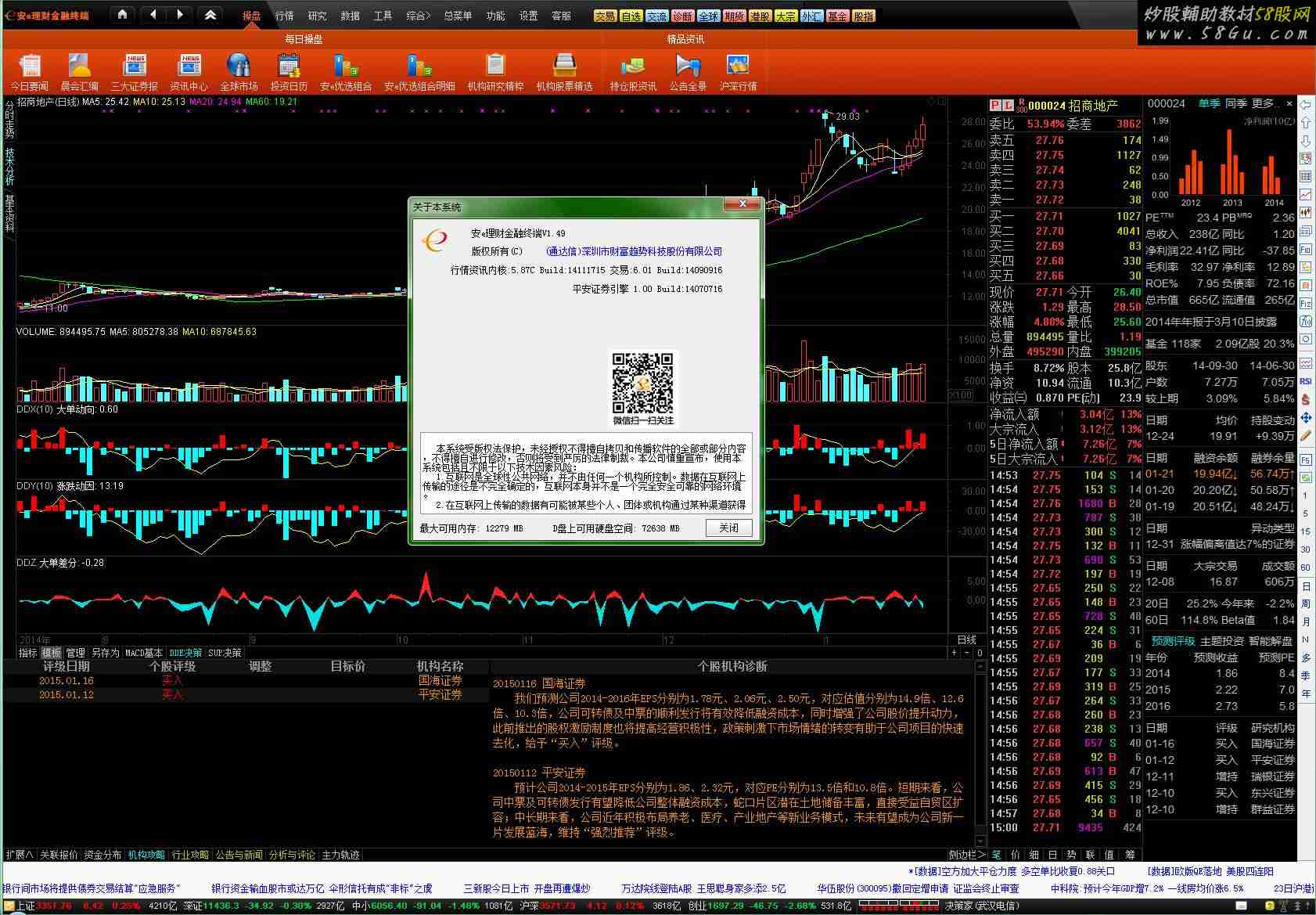This screenshot has height=915, width=1316.
Task: Open the 行情 menu
Action: click(285, 16)
